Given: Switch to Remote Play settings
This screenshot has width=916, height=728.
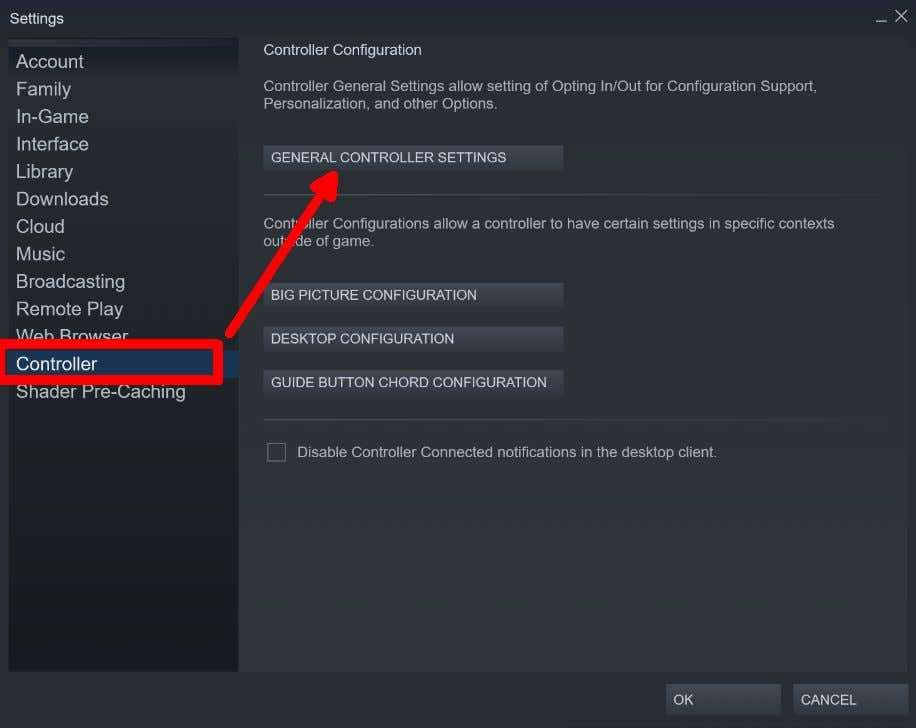Looking at the screenshot, I should (69, 309).
